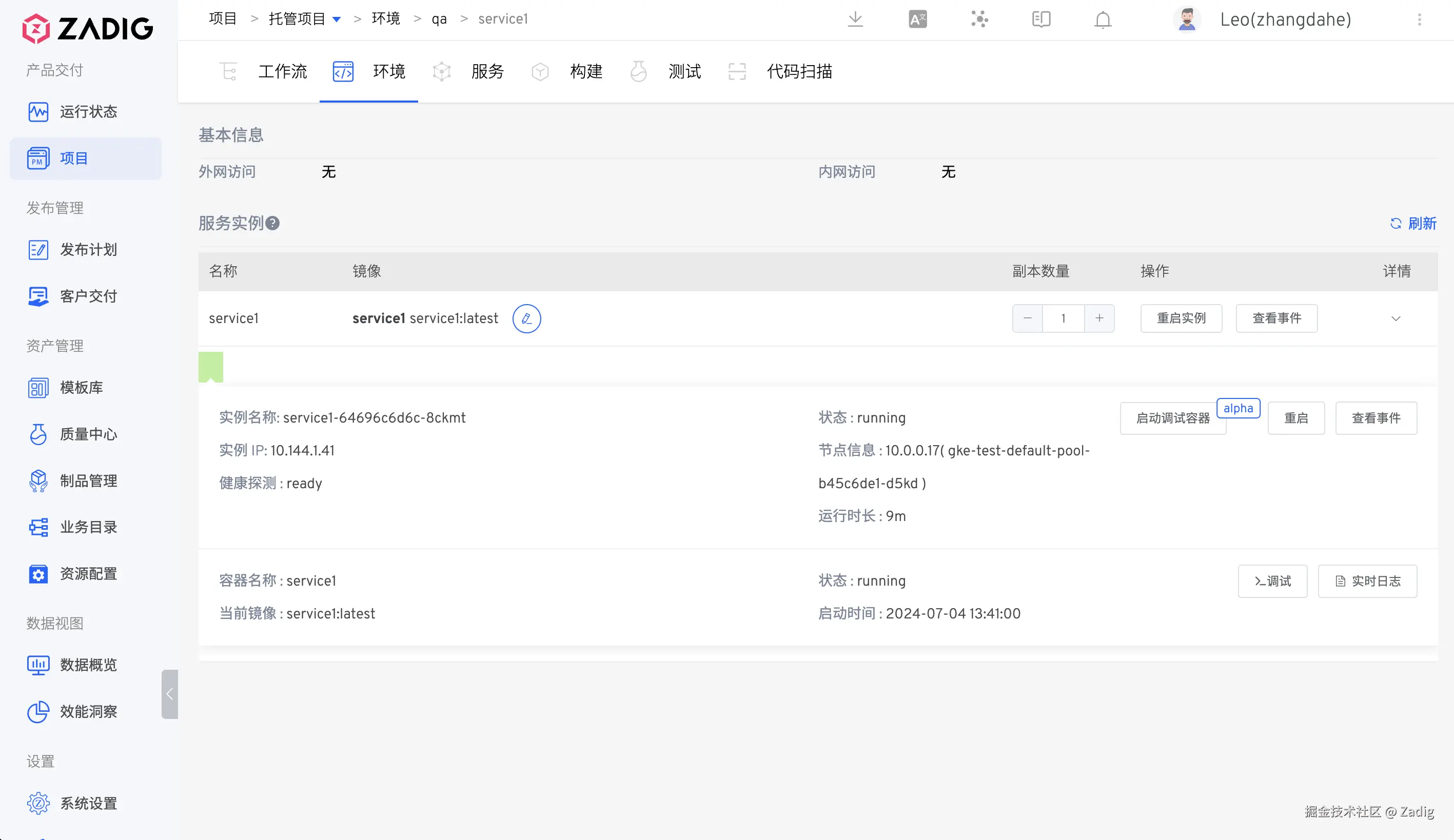Switch to the 代码扫描 tab
Viewport: 1454px width, 840px height.
[799, 71]
